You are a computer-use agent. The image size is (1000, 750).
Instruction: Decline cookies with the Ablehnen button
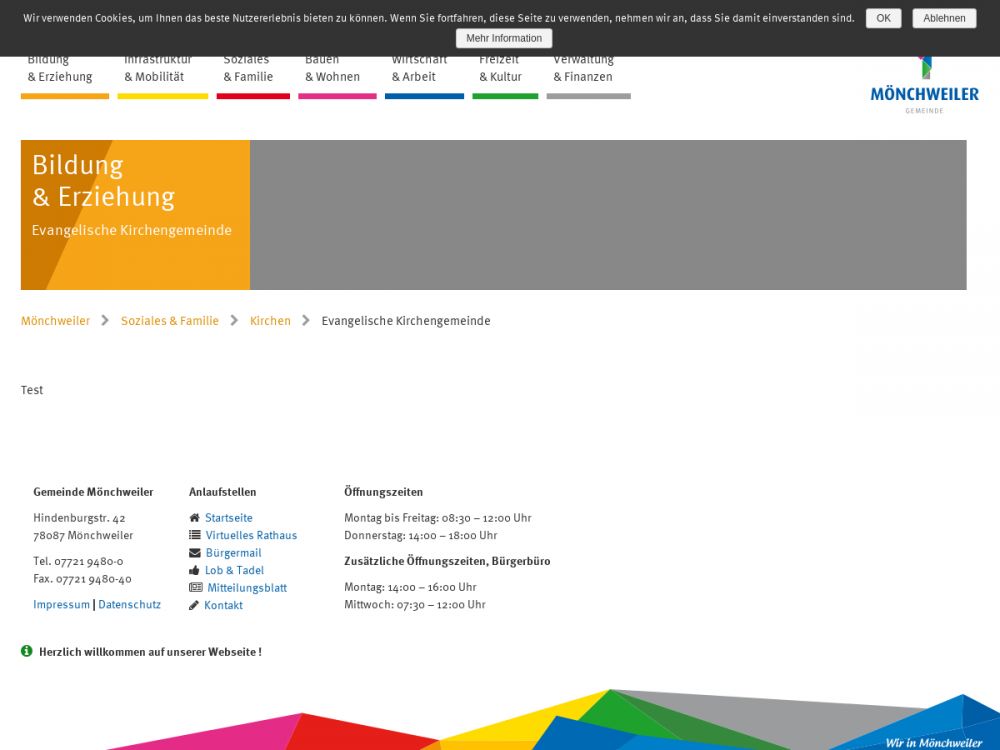click(x=944, y=18)
